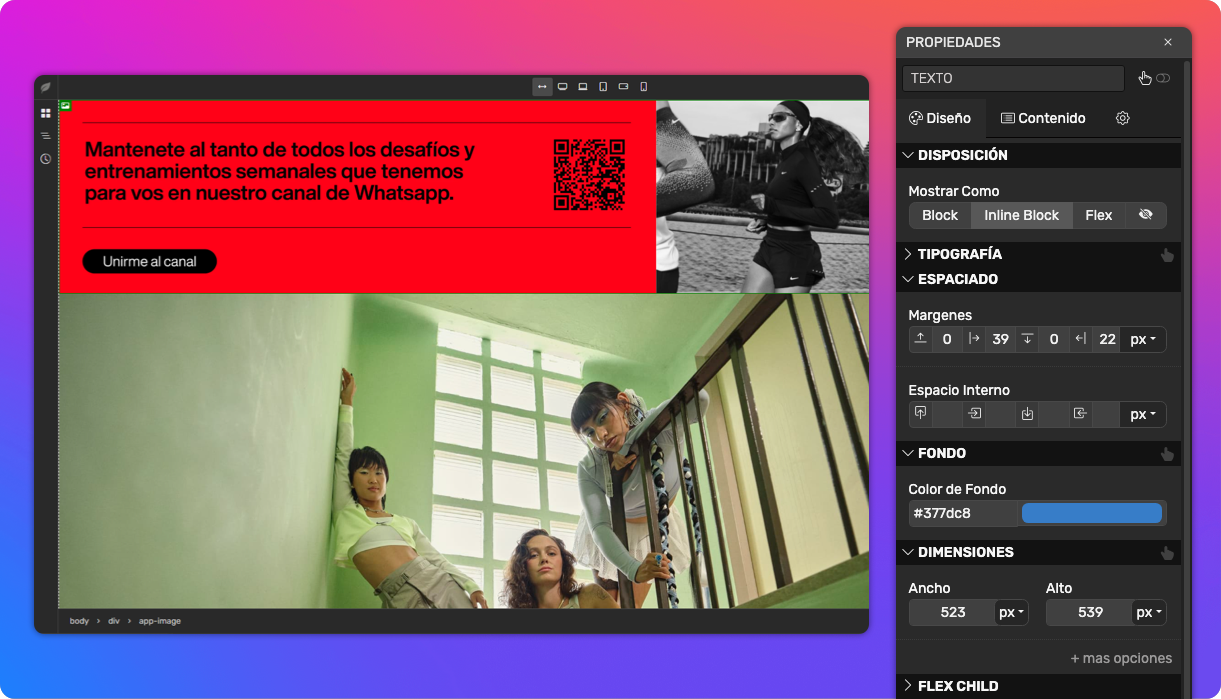Select the black-and-white runner photo
The image size is (1221, 699).
coord(762,196)
